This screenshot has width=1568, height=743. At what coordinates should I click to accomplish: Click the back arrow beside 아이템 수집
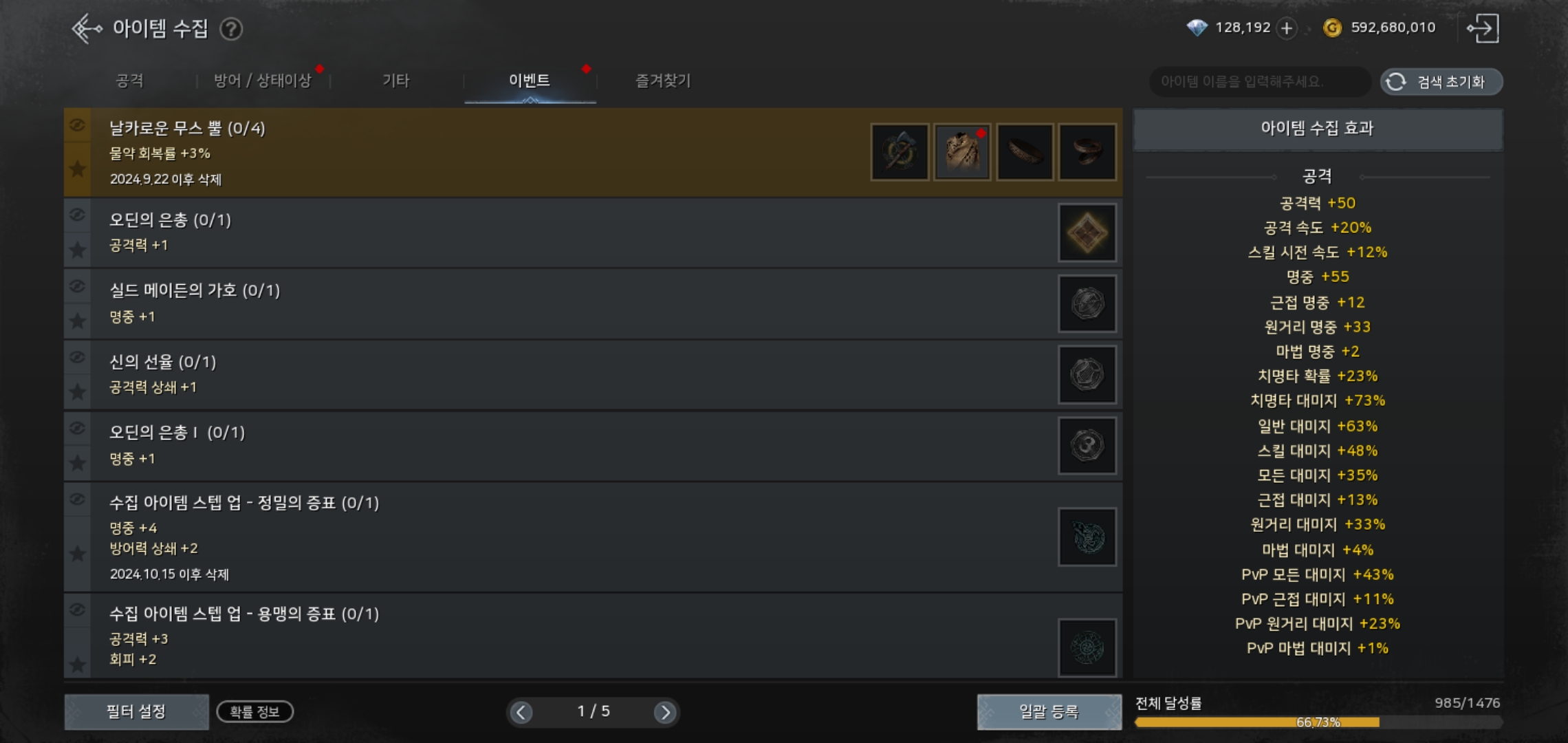point(87,29)
